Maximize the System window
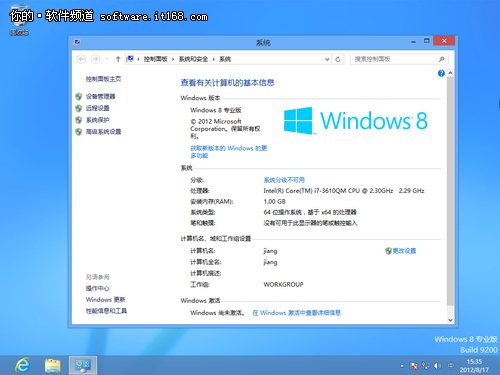This screenshot has height=375, width=500. tap(426, 41)
